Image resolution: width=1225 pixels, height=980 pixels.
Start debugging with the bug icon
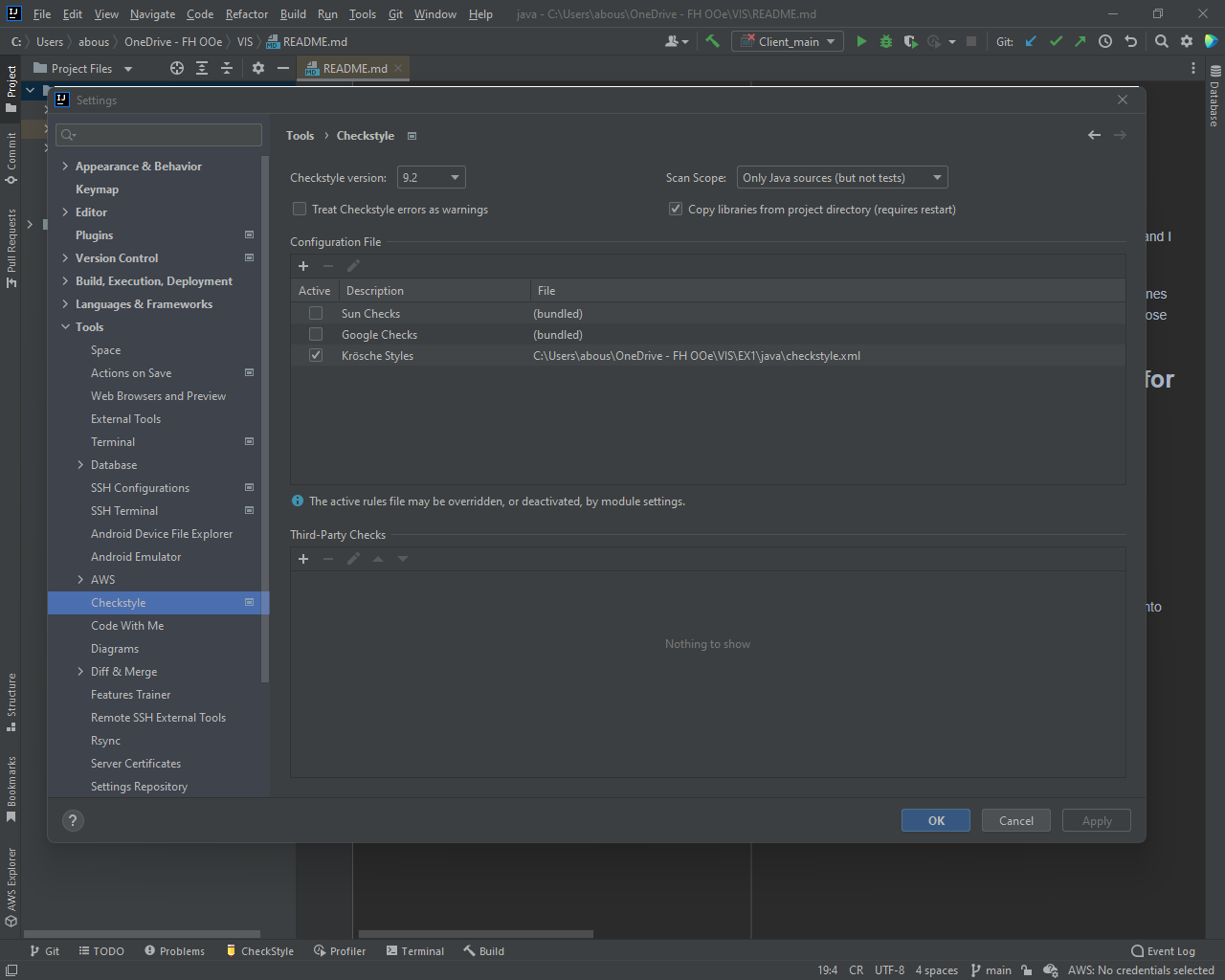click(886, 41)
